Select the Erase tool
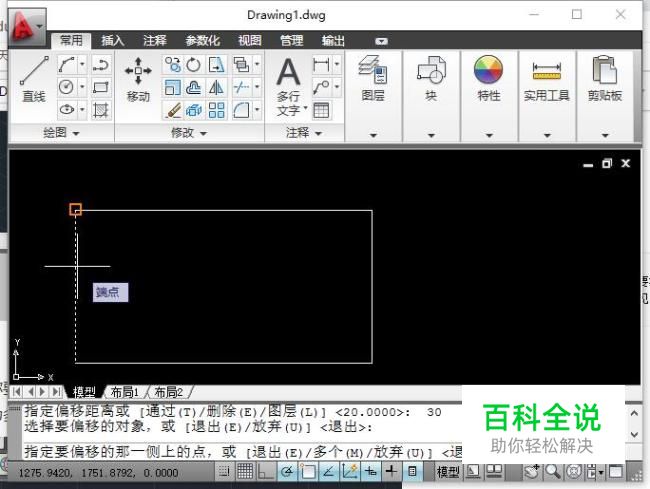The image size is (650, 489). [x=173, y=110]
